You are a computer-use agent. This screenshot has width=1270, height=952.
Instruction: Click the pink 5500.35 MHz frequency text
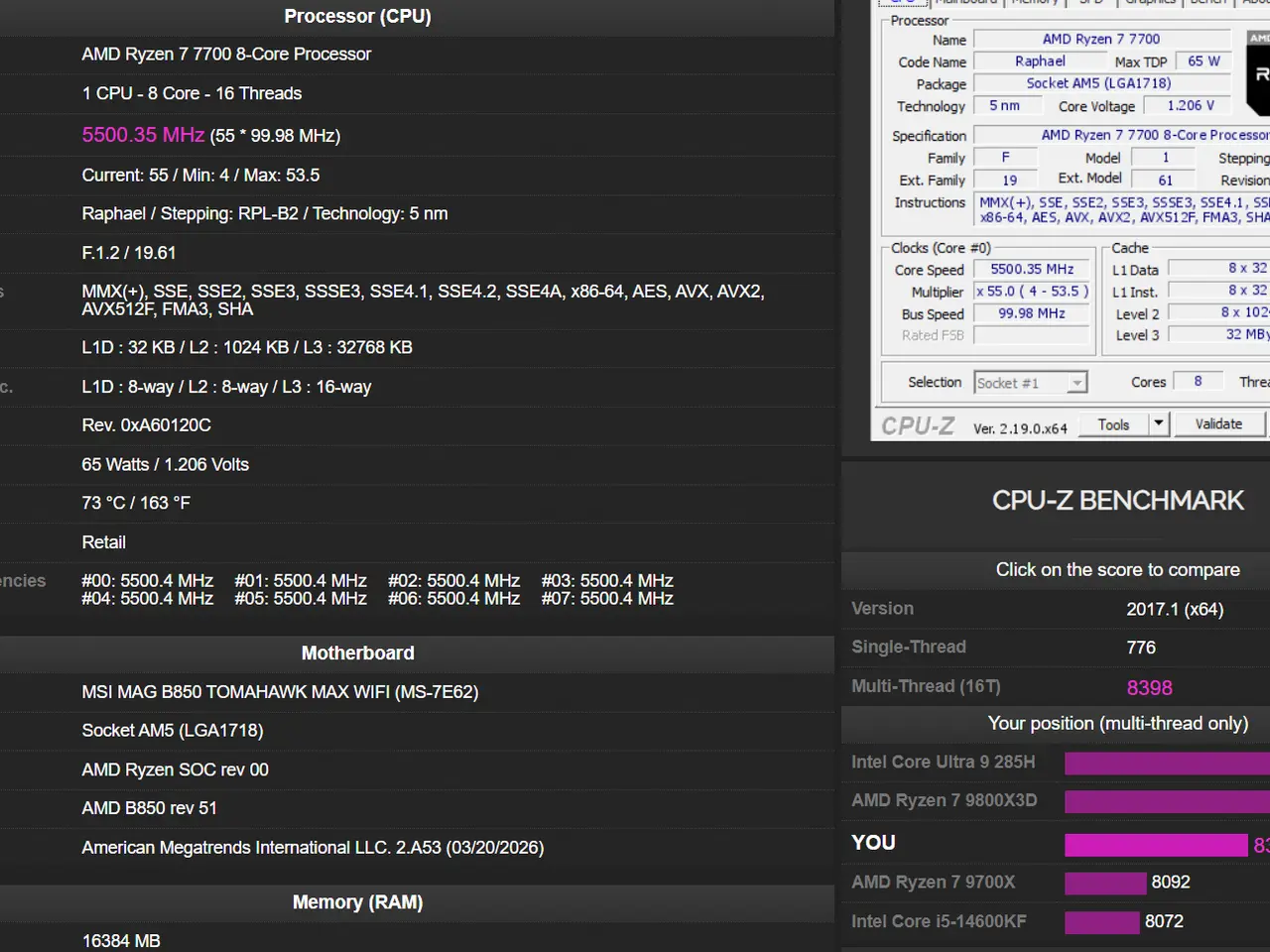tap(143, 135)
